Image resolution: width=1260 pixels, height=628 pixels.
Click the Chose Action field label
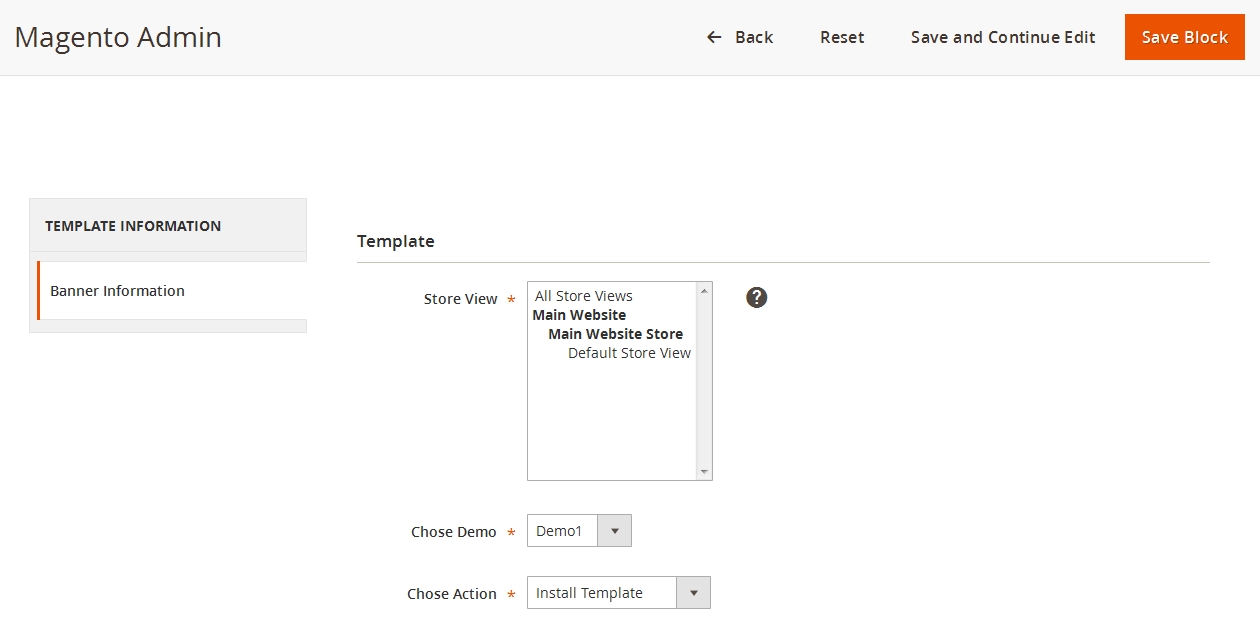451,594
